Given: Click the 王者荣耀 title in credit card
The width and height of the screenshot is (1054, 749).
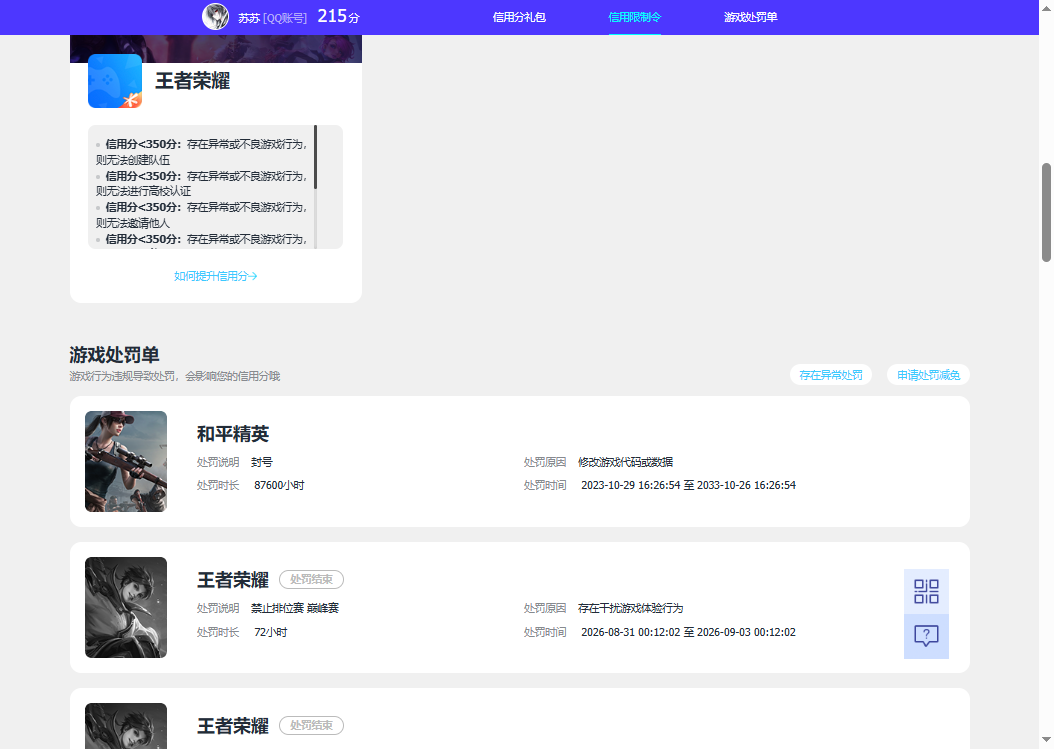Looking at the screenshot, I should coord(193,81).
